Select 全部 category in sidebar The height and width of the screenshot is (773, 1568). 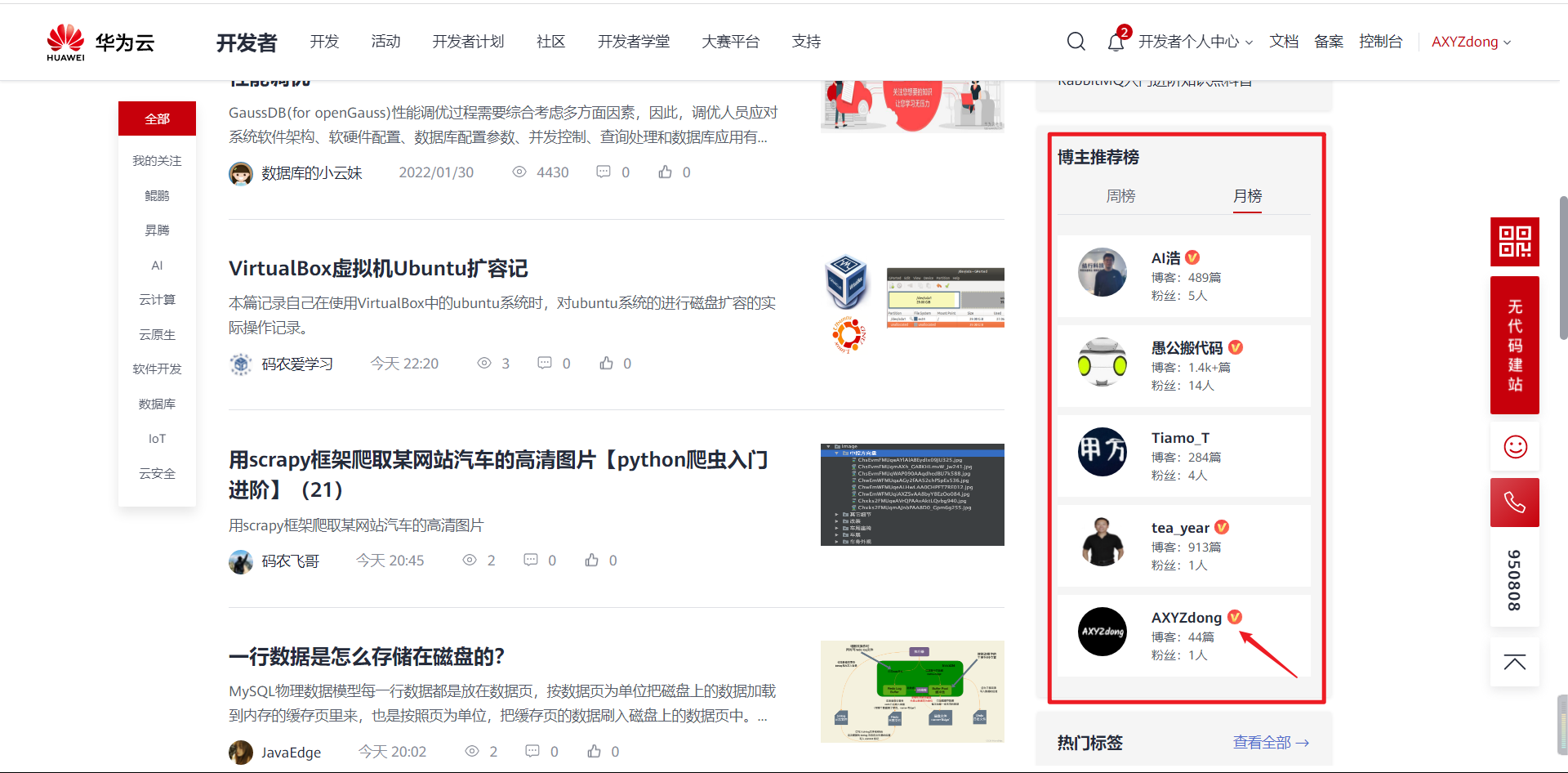tap(157, 118)
